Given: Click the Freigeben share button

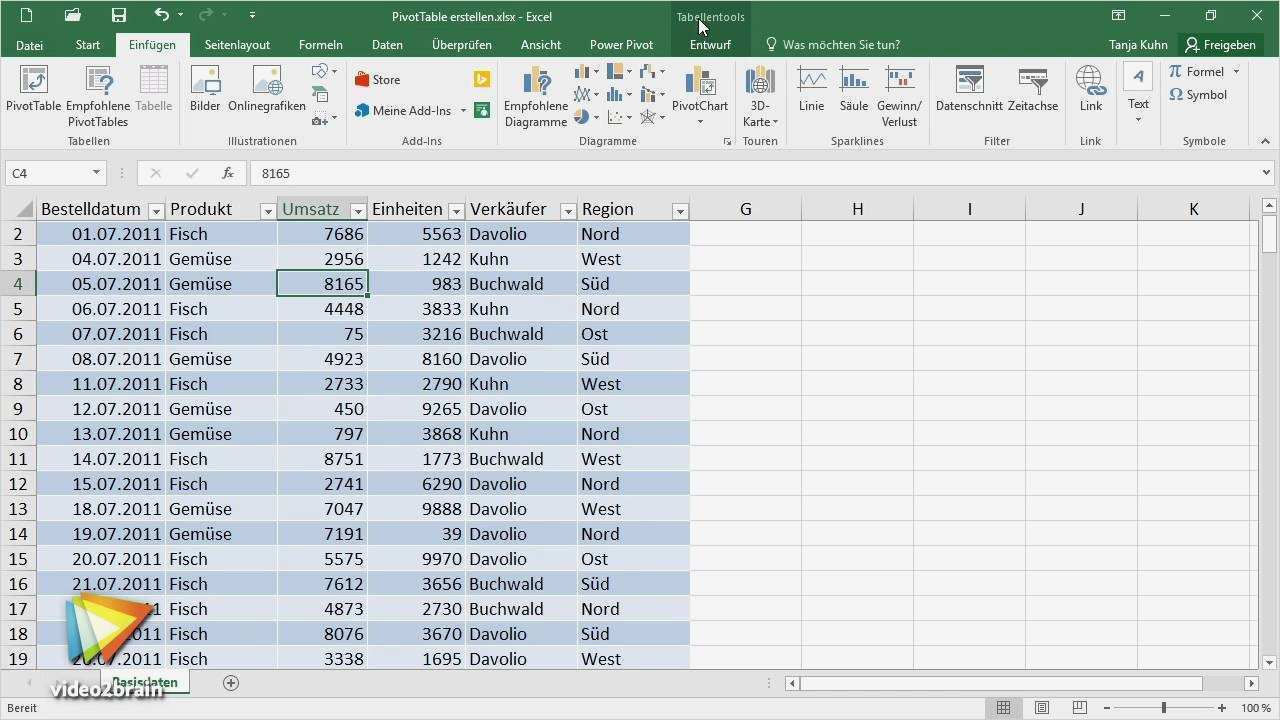Looking at the screenshot, I should click(1219, 45).
